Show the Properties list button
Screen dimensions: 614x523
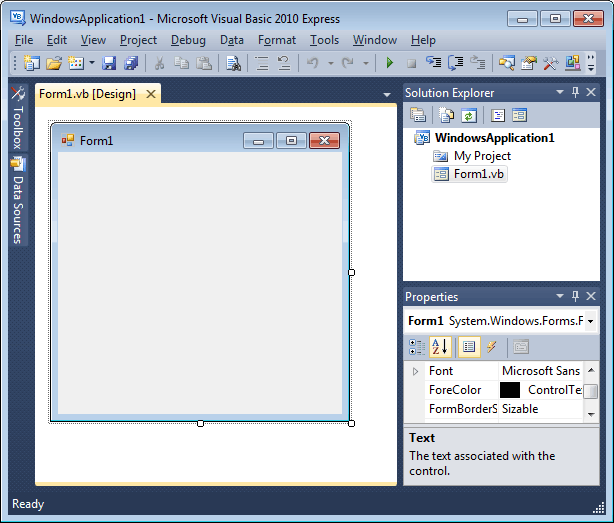(469, 347)
